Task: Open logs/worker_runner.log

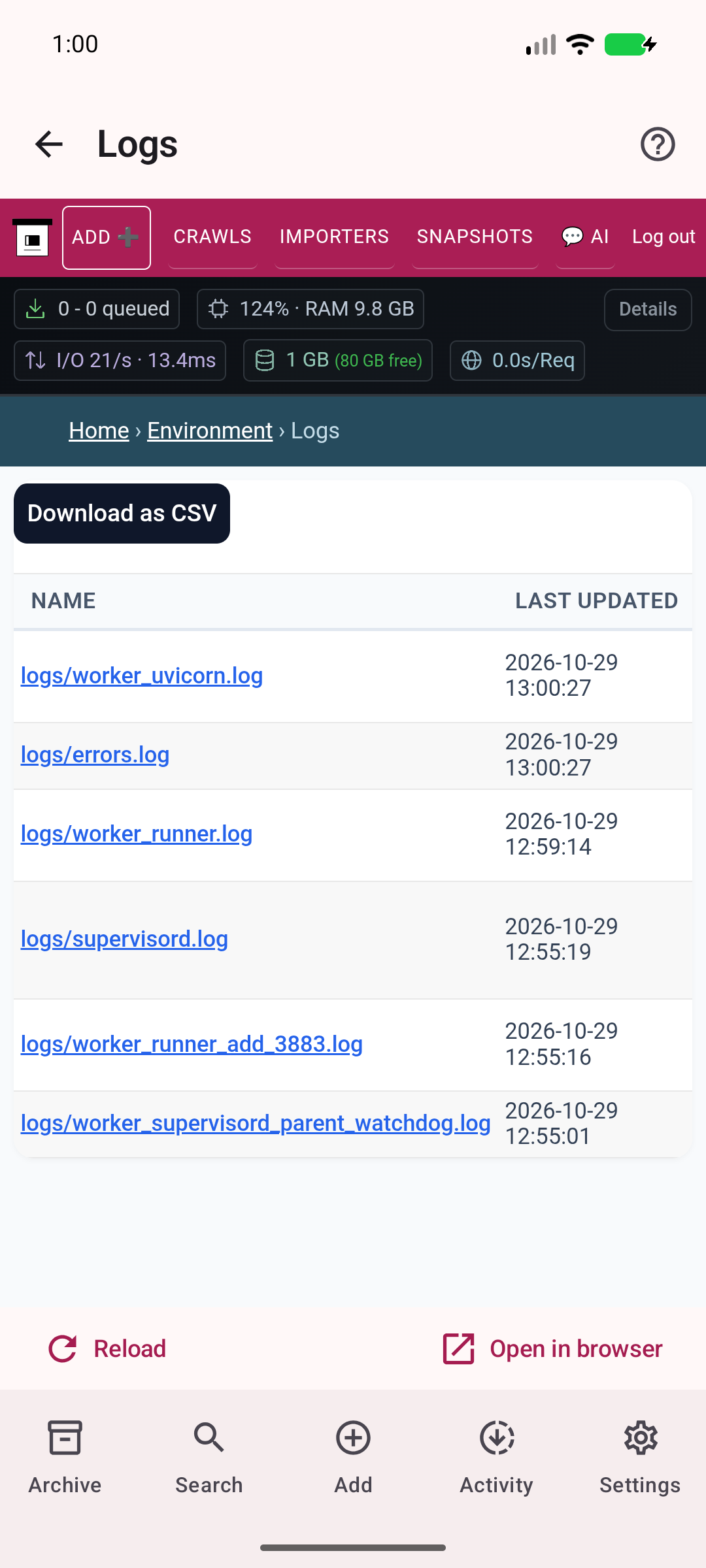Action: 137,834
